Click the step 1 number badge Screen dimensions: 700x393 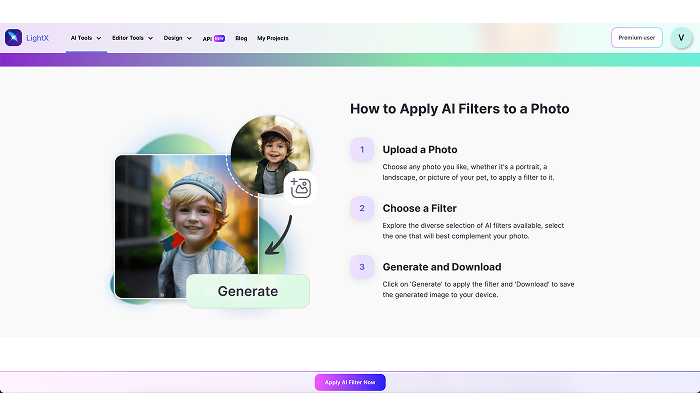[362, 150]
